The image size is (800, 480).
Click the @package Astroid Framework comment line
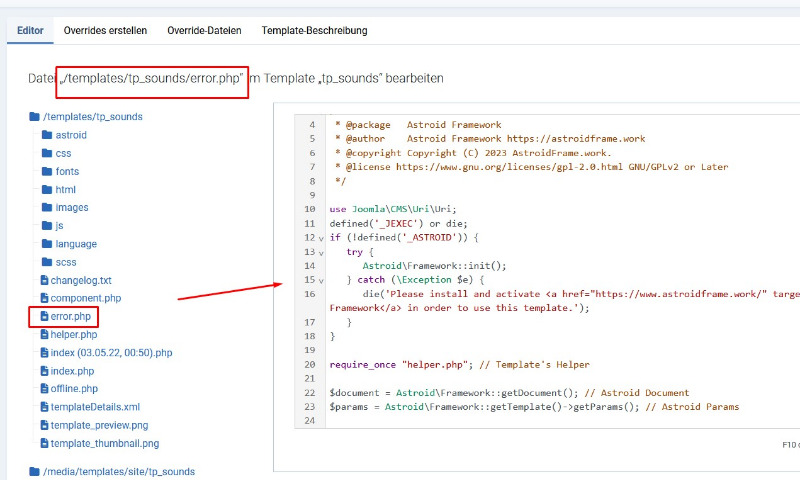coord(418,125)
